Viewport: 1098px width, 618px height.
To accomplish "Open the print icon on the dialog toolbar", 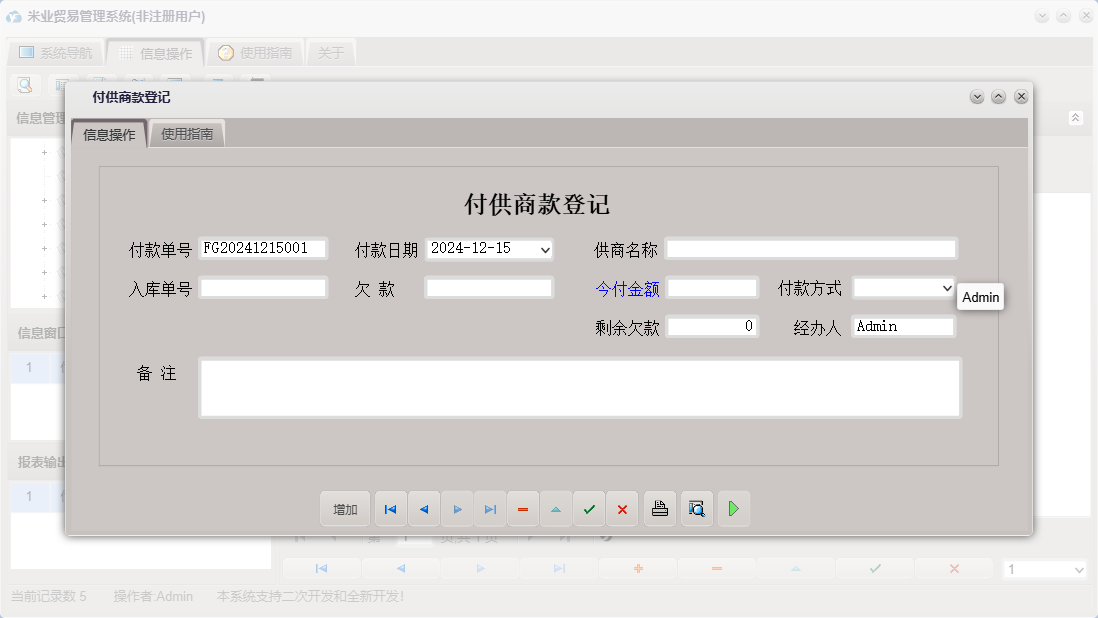I will [659, 509].
